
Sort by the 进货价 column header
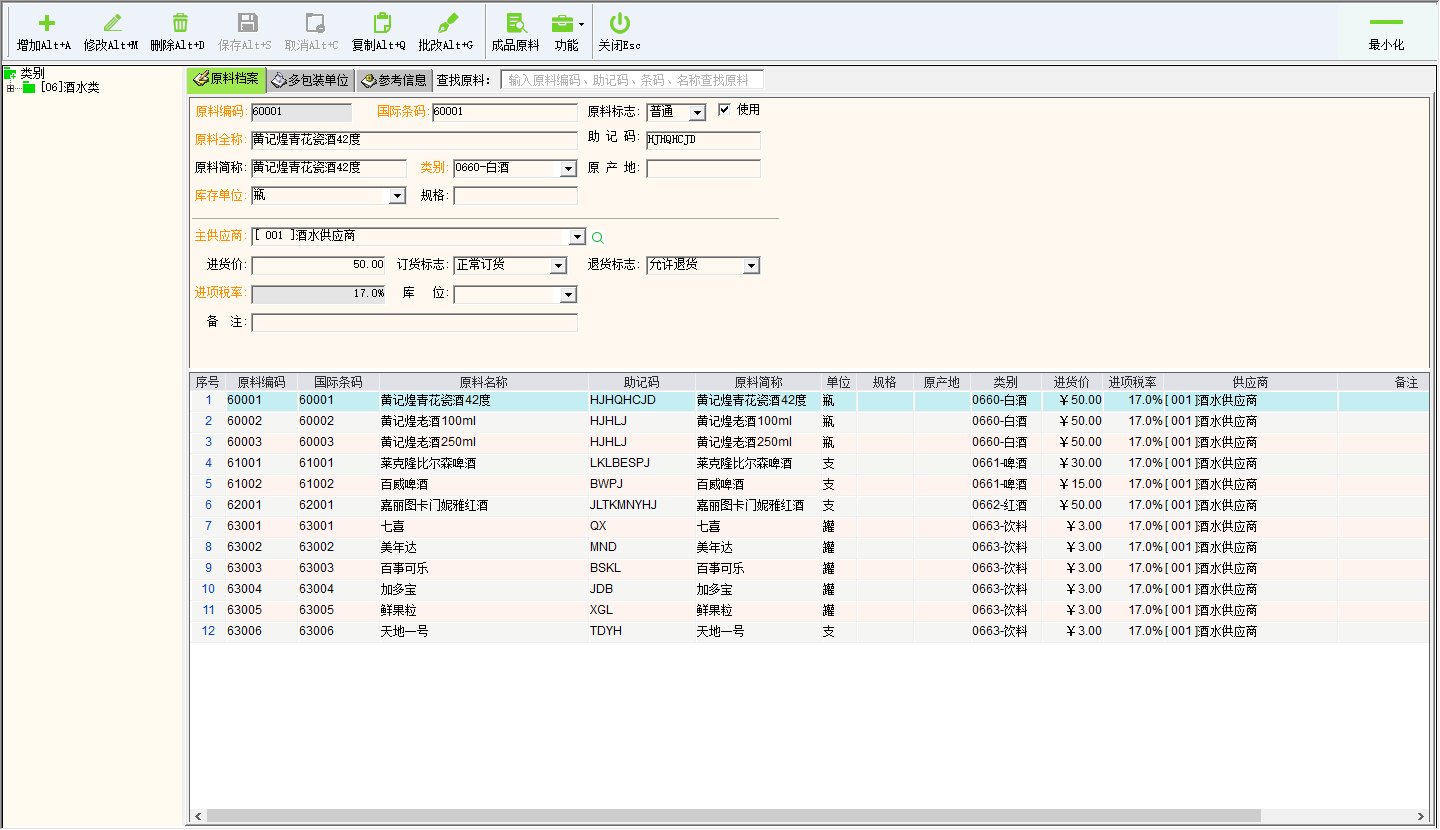click(x=1071, y=382)
